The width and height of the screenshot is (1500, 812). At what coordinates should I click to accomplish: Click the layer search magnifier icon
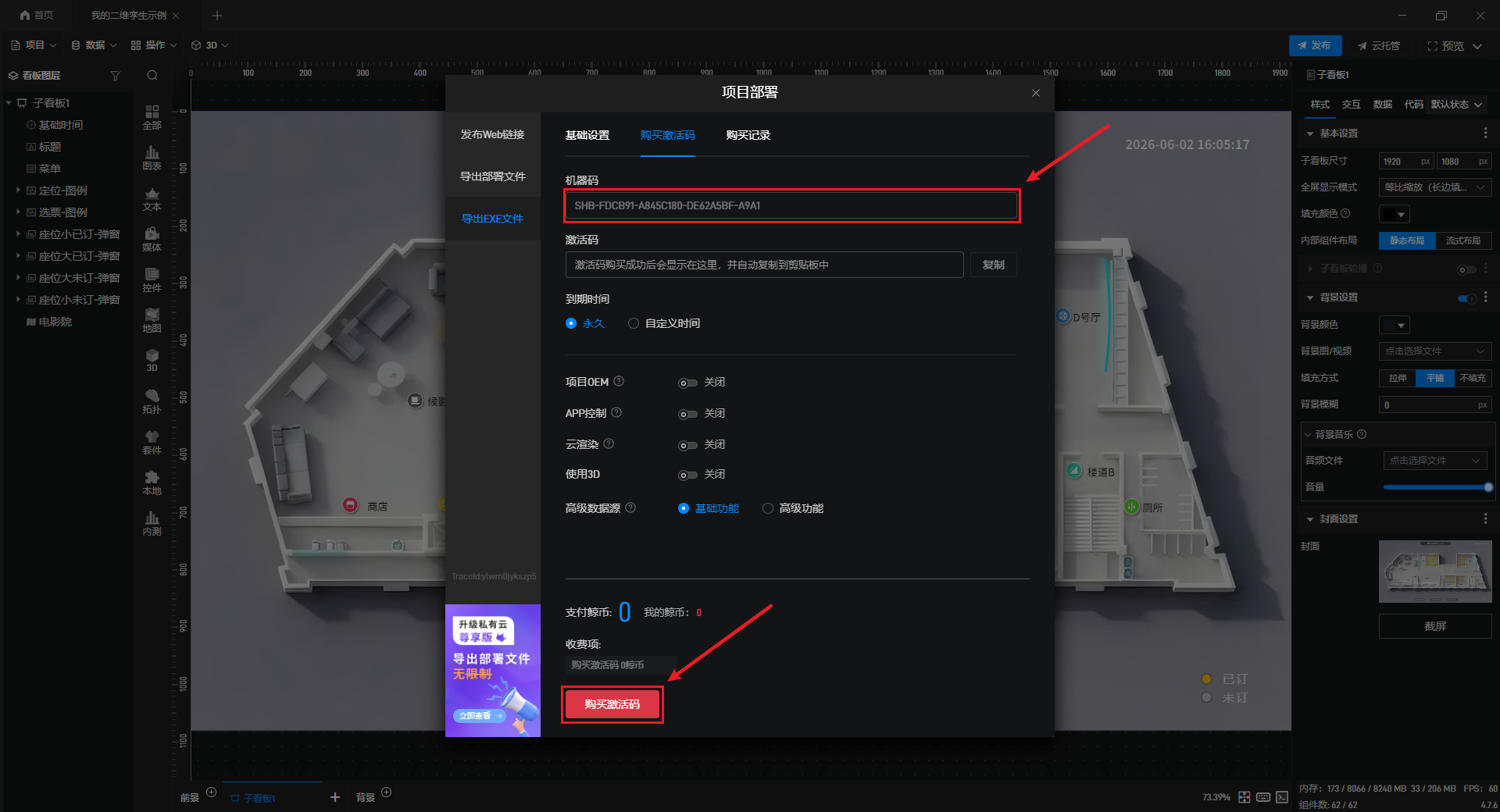tap(152, 76)
